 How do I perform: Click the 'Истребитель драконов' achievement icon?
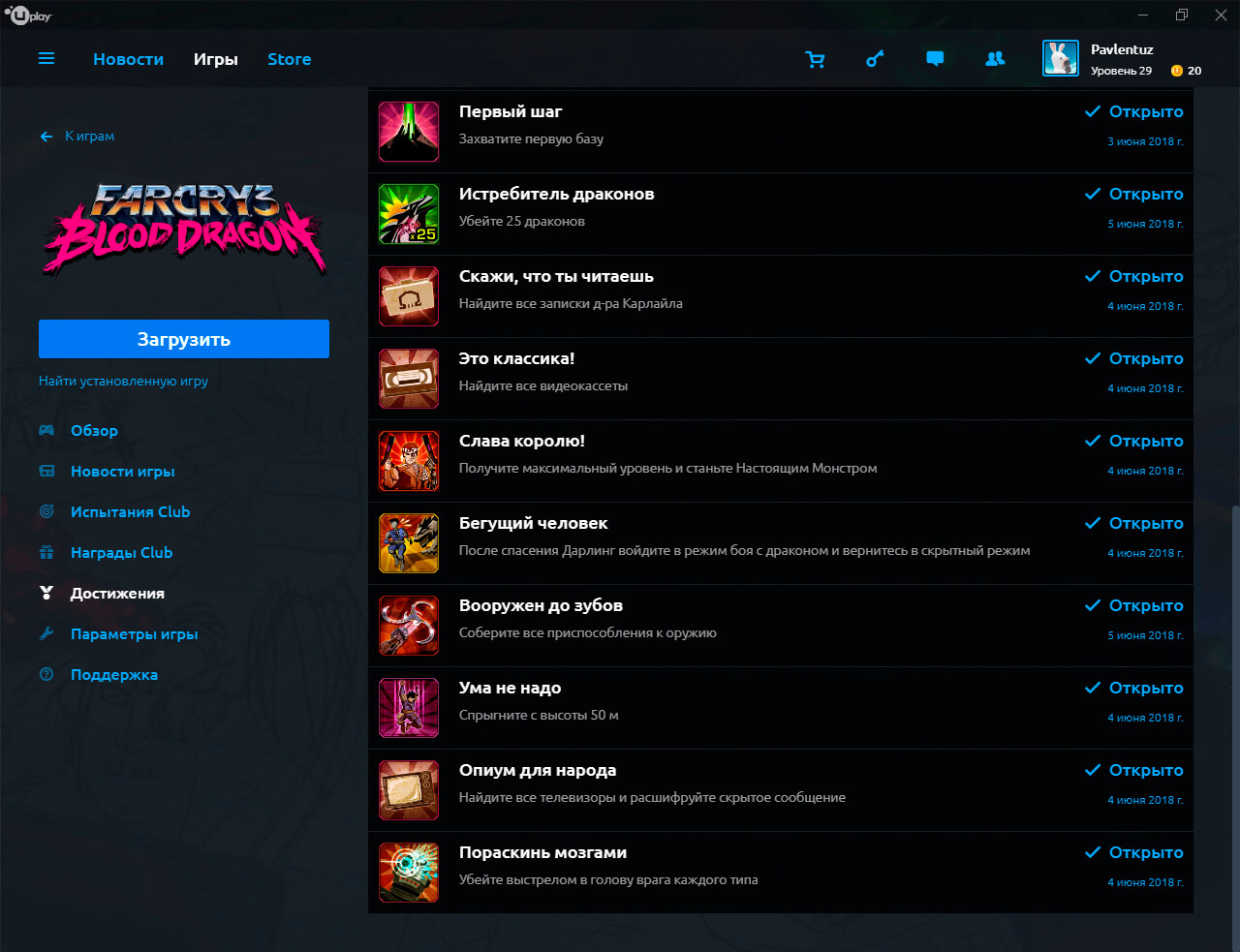[x=409, y=214]
